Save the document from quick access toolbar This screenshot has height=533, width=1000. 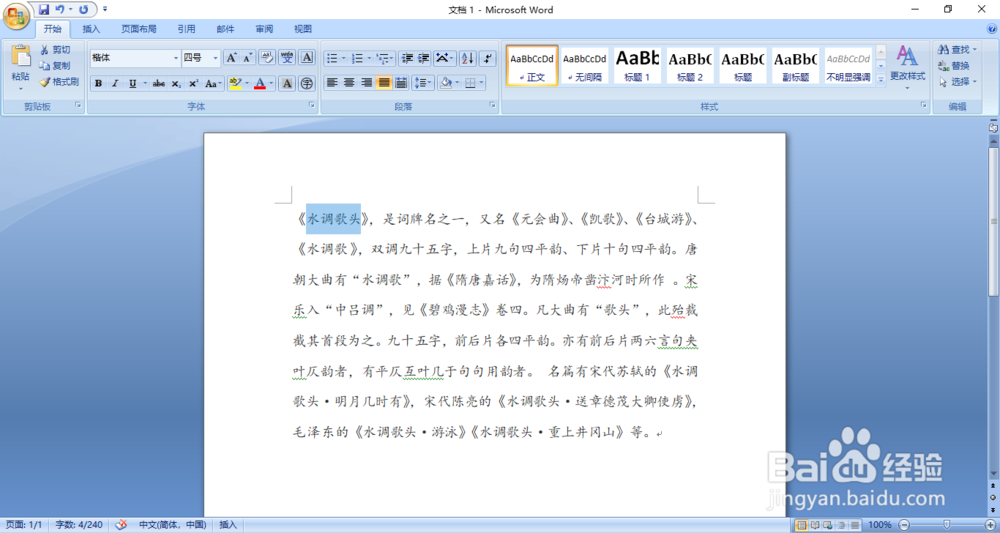click(44, 10)
